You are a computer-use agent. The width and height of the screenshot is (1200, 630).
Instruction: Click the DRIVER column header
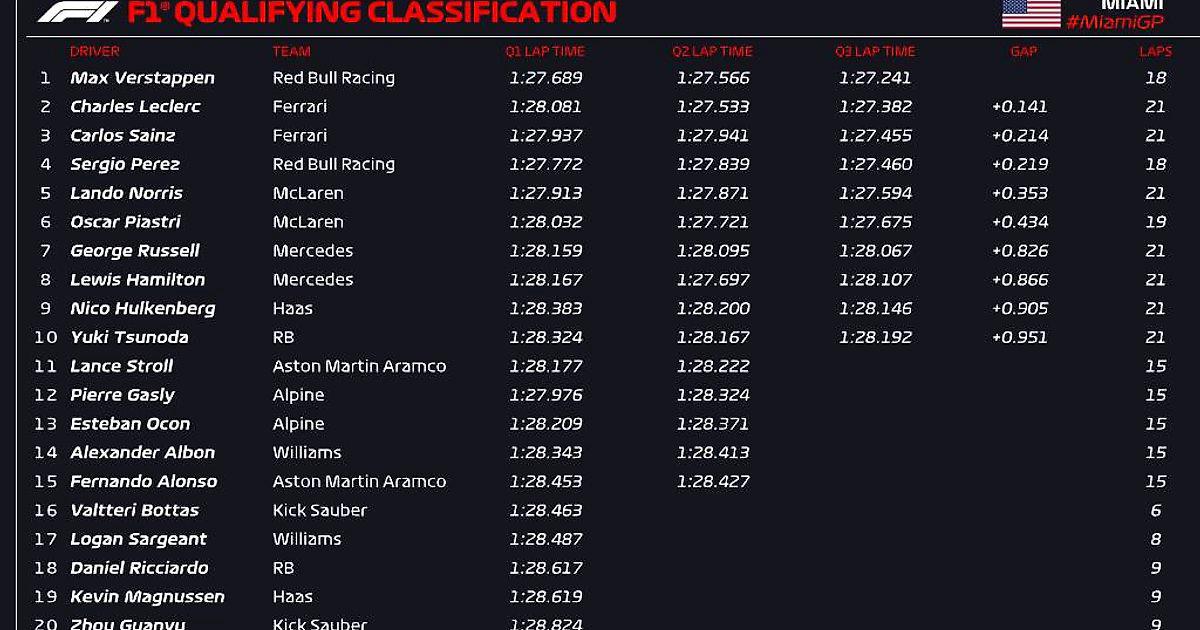coord(95,51)
